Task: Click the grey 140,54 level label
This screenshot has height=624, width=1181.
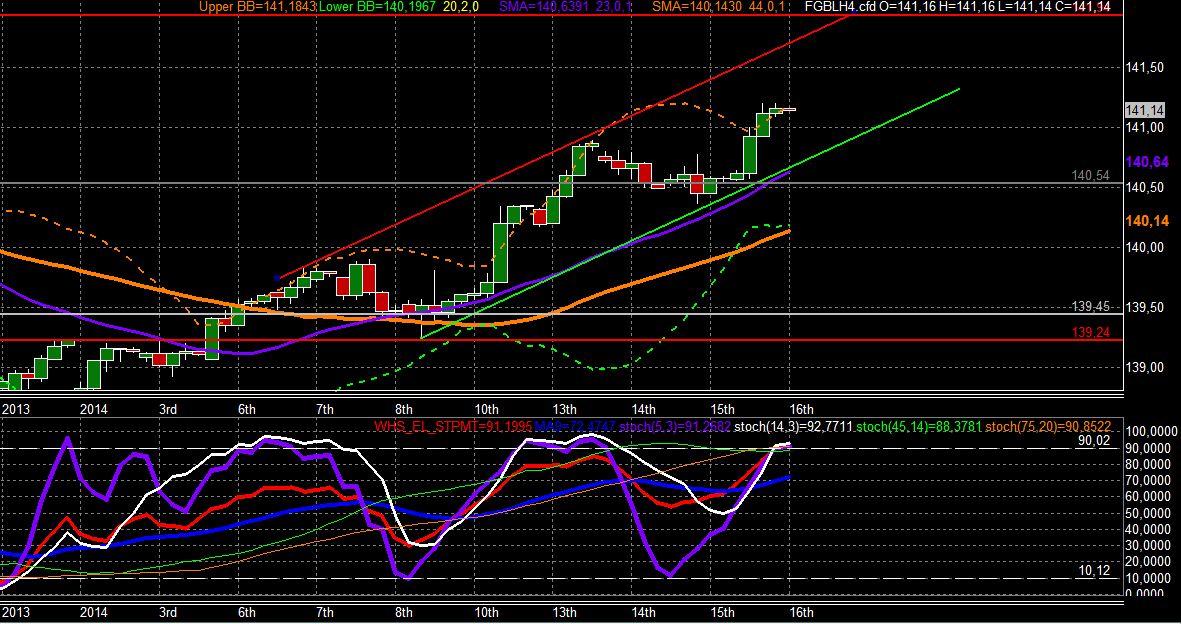Action: (1091, 176)
